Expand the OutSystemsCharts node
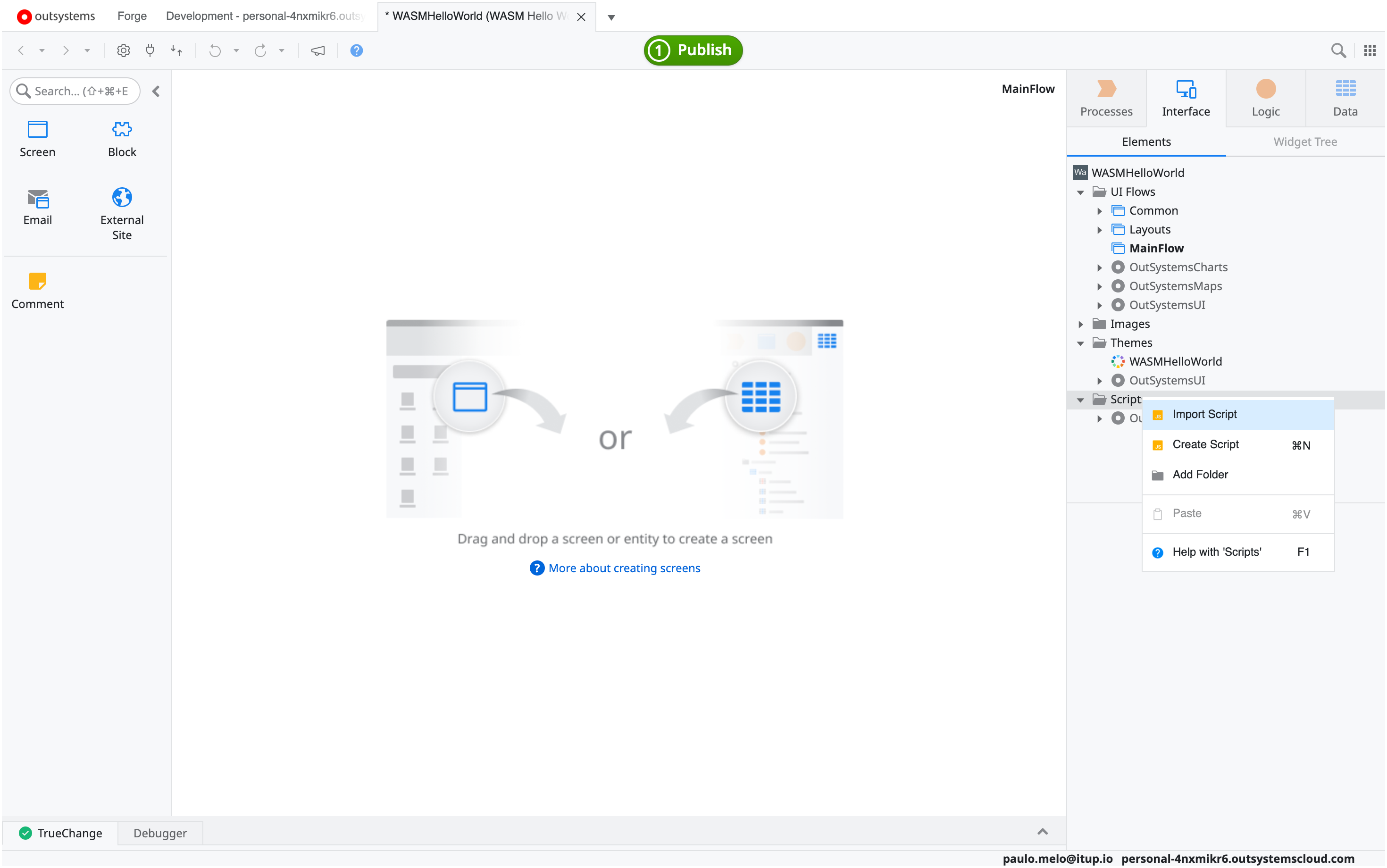This screenshot has width=1387, height=868. (x=1099, y=267)
